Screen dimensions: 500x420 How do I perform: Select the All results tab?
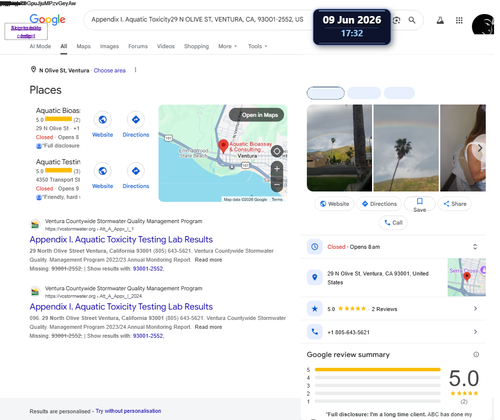coord(64,46)
